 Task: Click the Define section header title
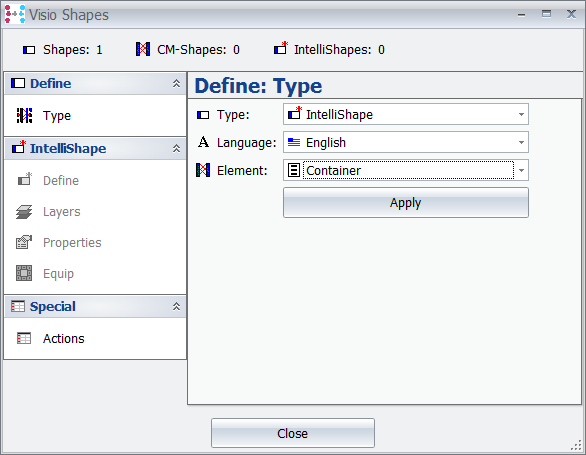pos(50,83)
